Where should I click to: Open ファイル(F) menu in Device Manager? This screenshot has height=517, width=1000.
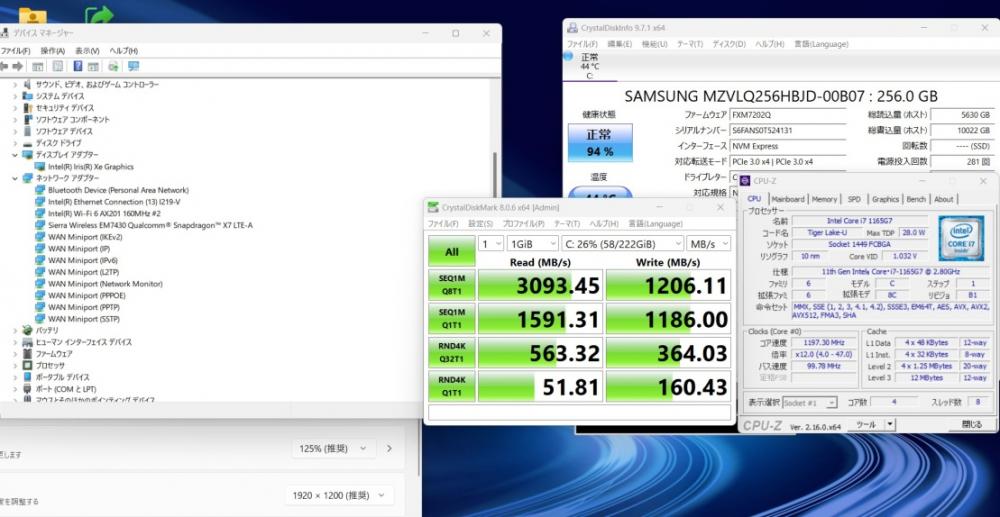[15, 51]
